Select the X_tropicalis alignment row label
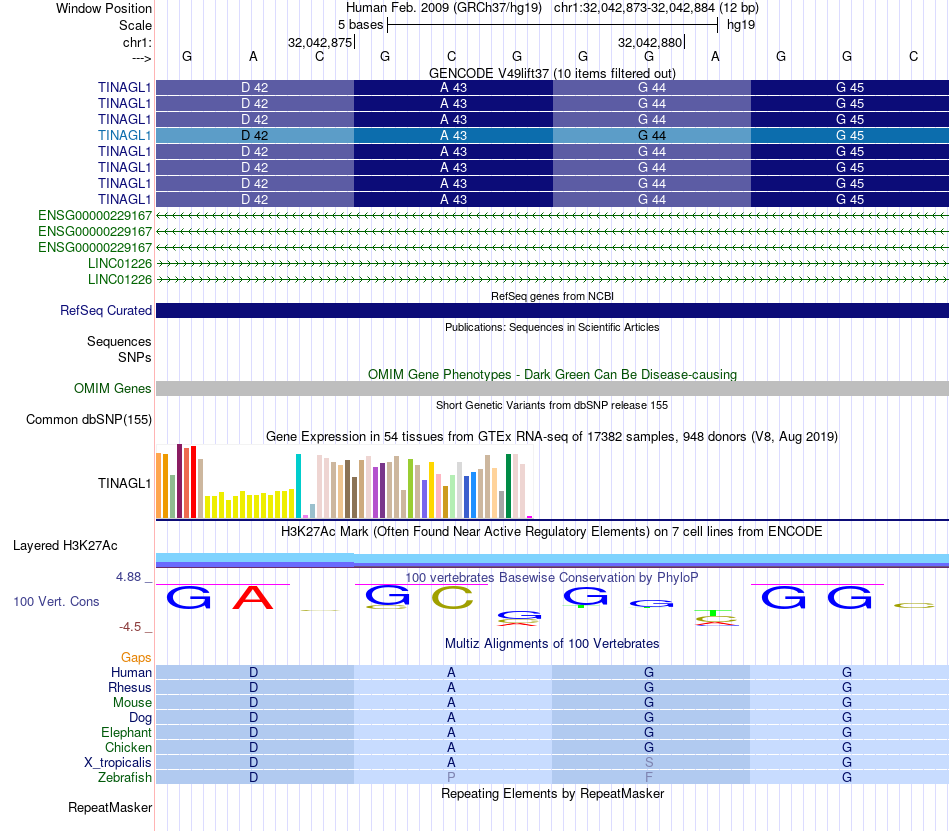This screenshot has height=831, width=950. (118, 763)
